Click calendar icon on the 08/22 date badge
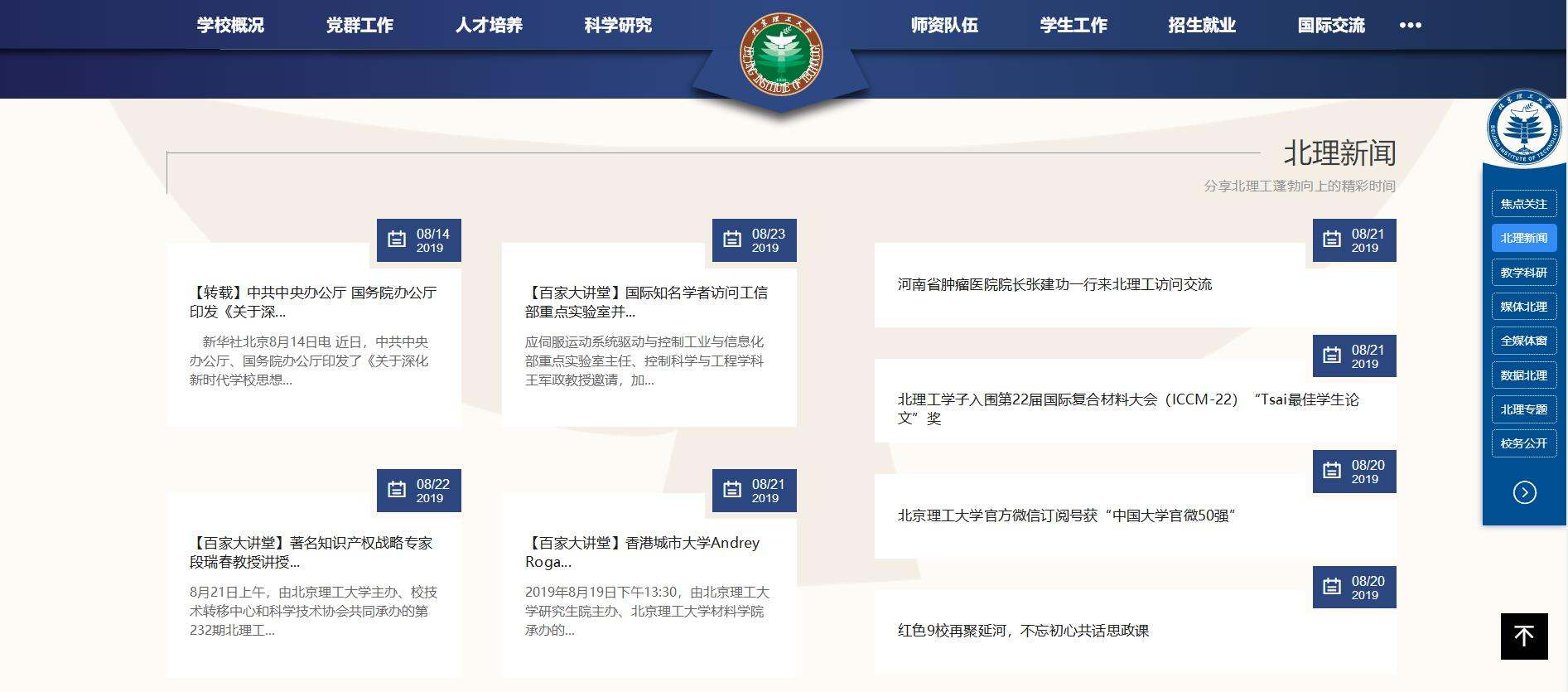The height and width of the screenshot is (692, 1568). coord(397,490)
